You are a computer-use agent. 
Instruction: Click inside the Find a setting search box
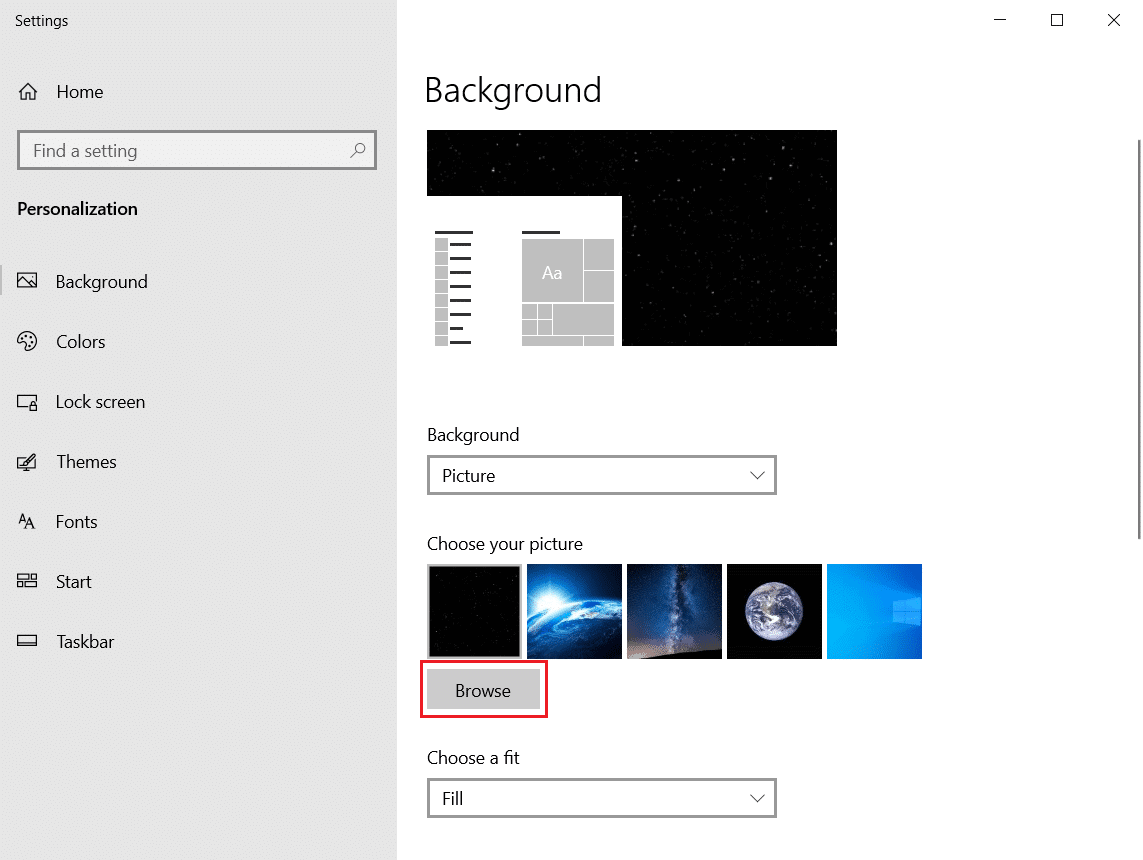click(x=180, y=150)
